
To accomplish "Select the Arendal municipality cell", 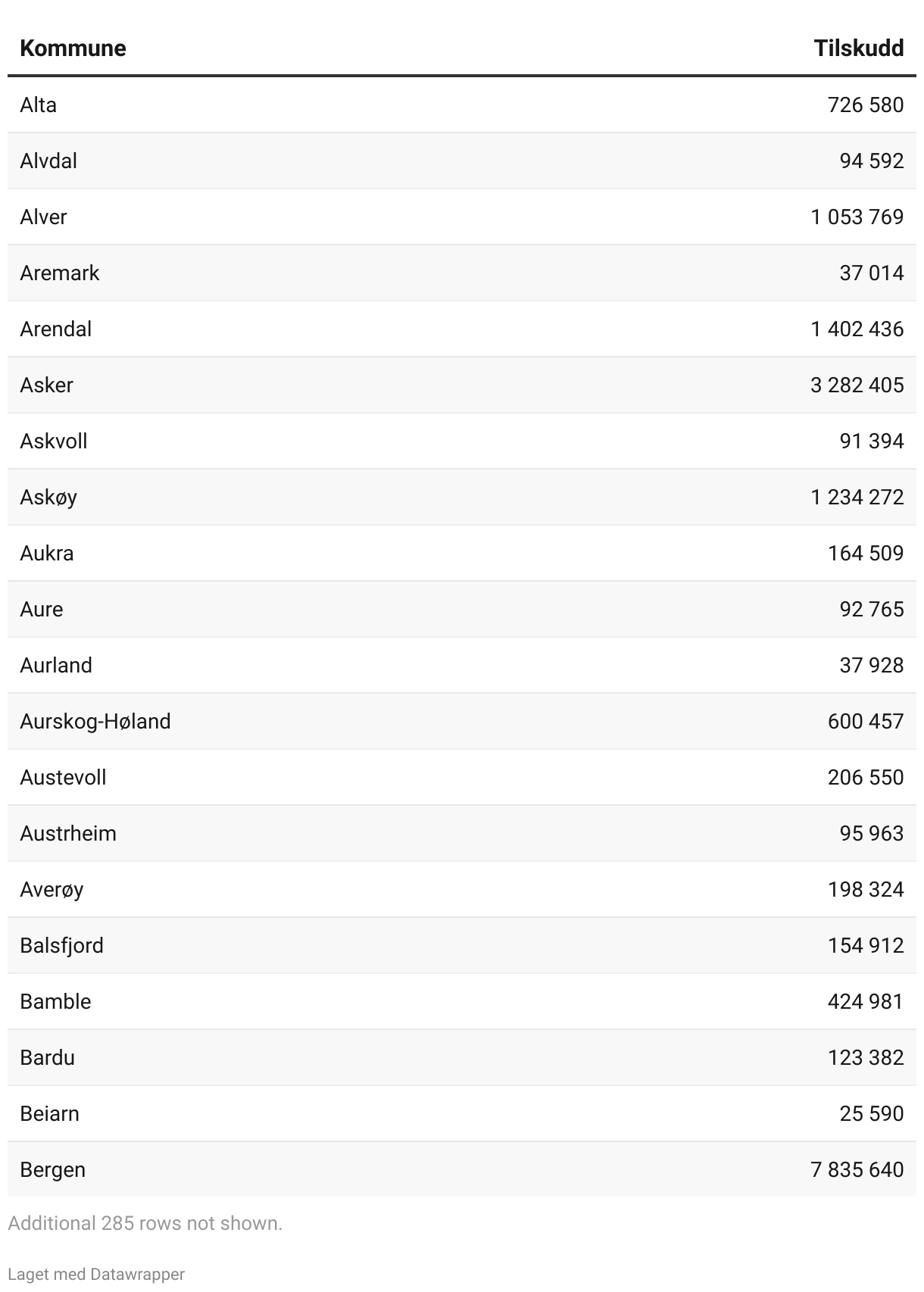I will pos(56,329).
